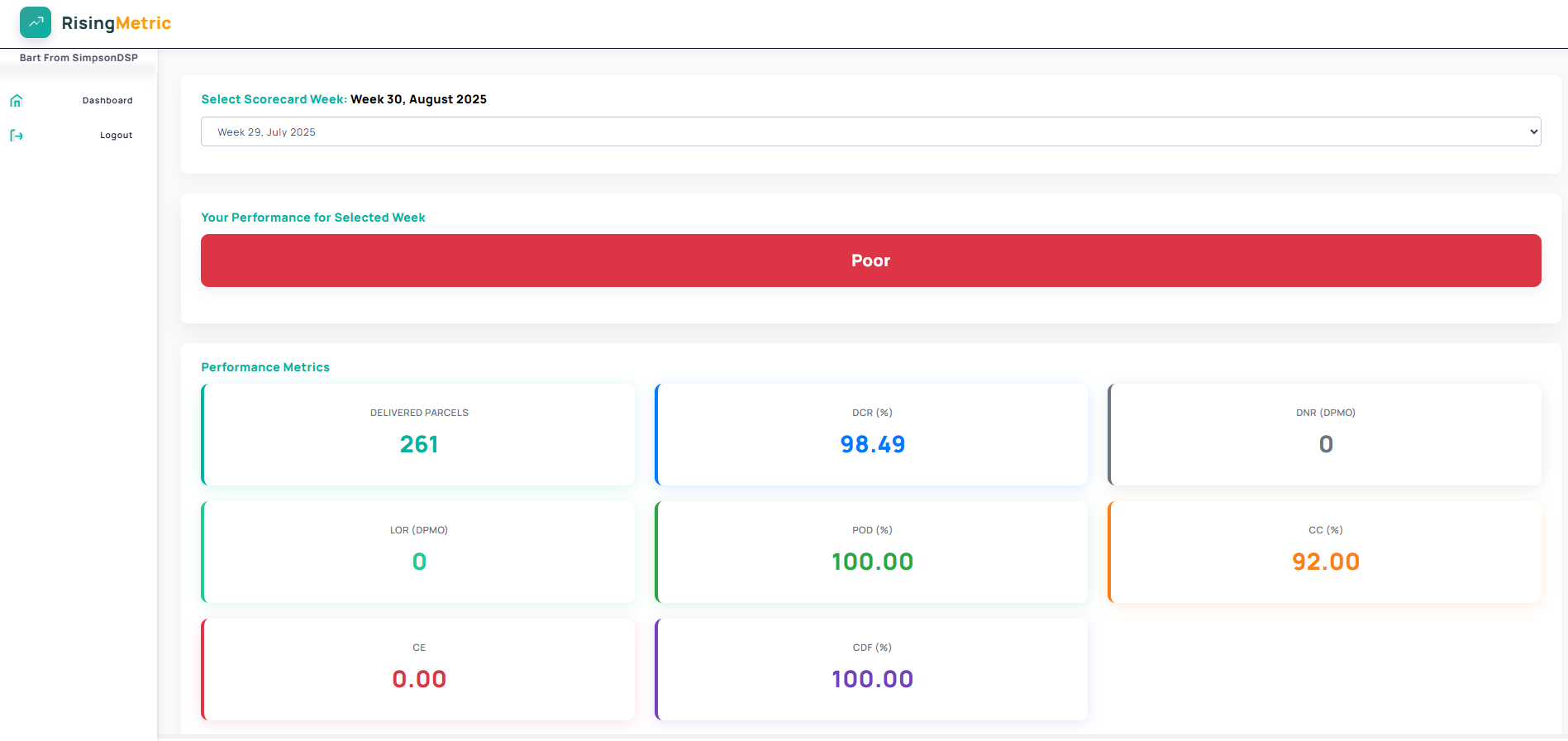Click the DNR (DPMO) metric card

(x=1325, y=434)
